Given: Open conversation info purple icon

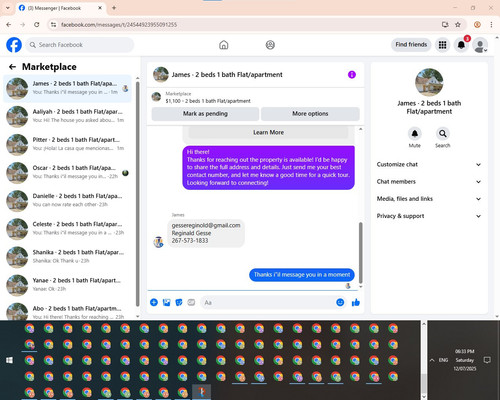Looking at the screenshot, I should (x=352, y=75).
